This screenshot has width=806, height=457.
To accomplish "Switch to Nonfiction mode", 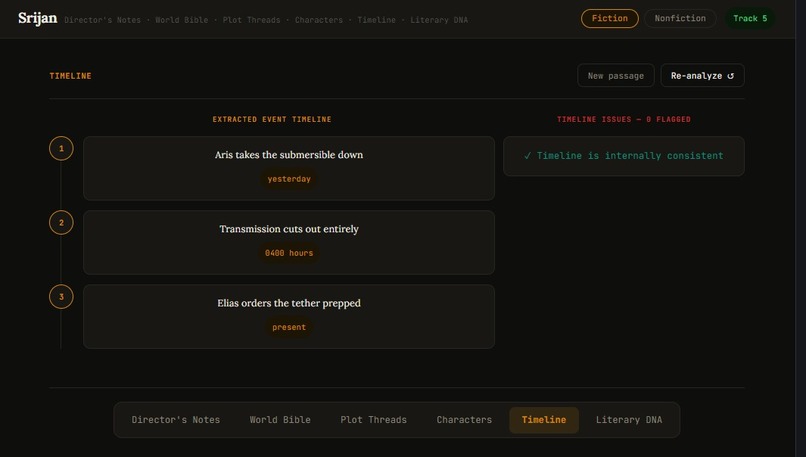I will (680, 19).
